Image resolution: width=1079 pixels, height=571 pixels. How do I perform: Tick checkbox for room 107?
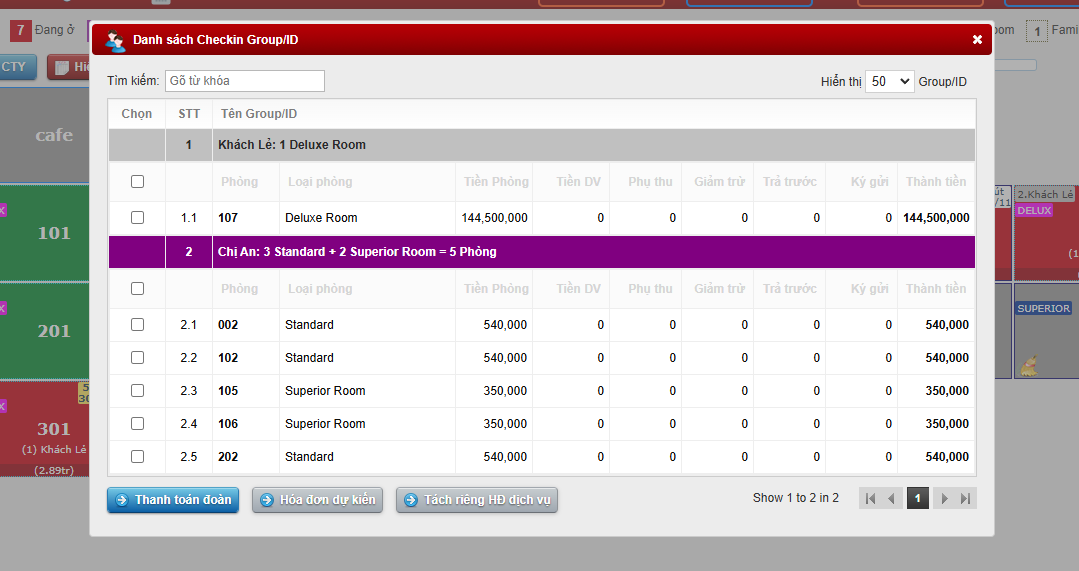[137, 218]
